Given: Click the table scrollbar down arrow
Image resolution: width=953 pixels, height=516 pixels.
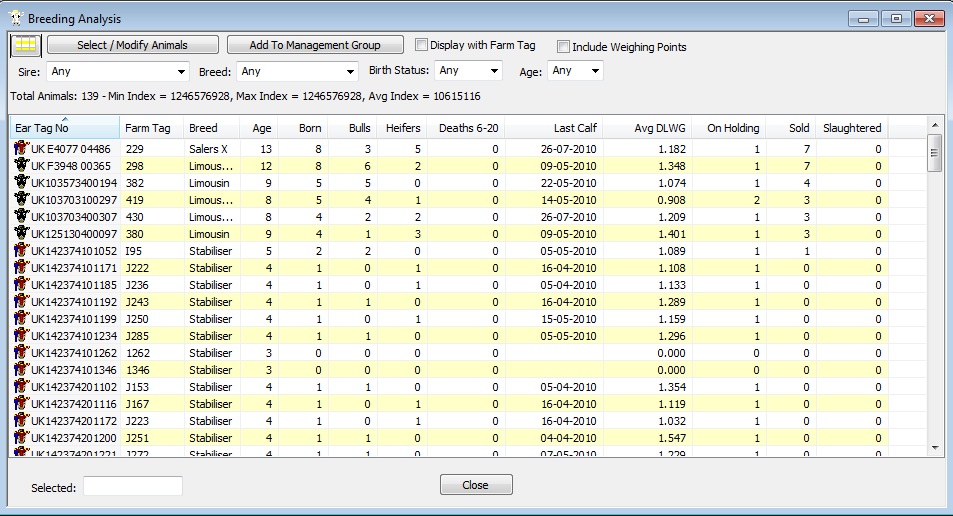Looking at the screenshot, I should (x=935, y=448).
